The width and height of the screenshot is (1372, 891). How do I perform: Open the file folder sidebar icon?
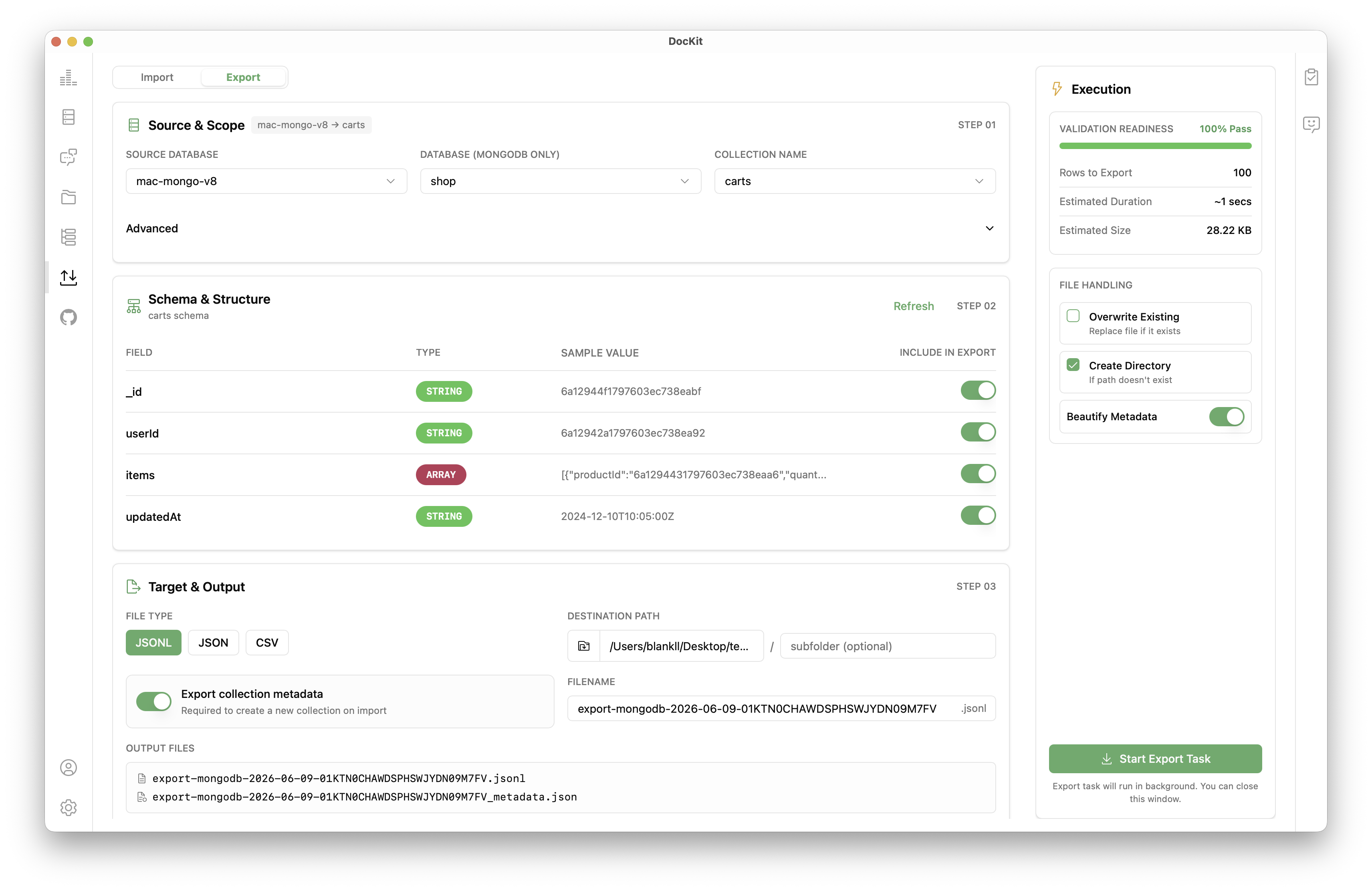click(x=68, y=197)
